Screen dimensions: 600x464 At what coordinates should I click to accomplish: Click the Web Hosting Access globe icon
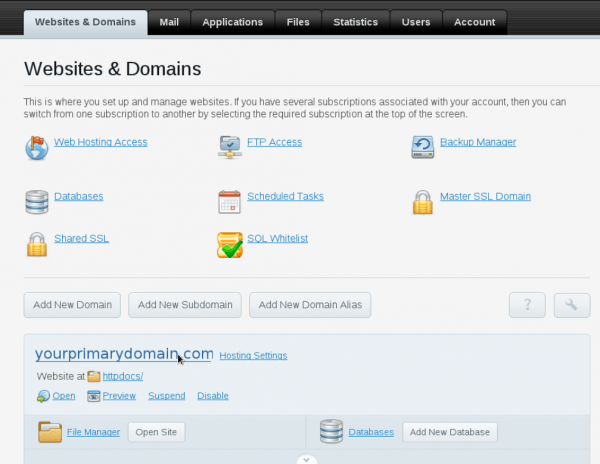coord(37,148)
